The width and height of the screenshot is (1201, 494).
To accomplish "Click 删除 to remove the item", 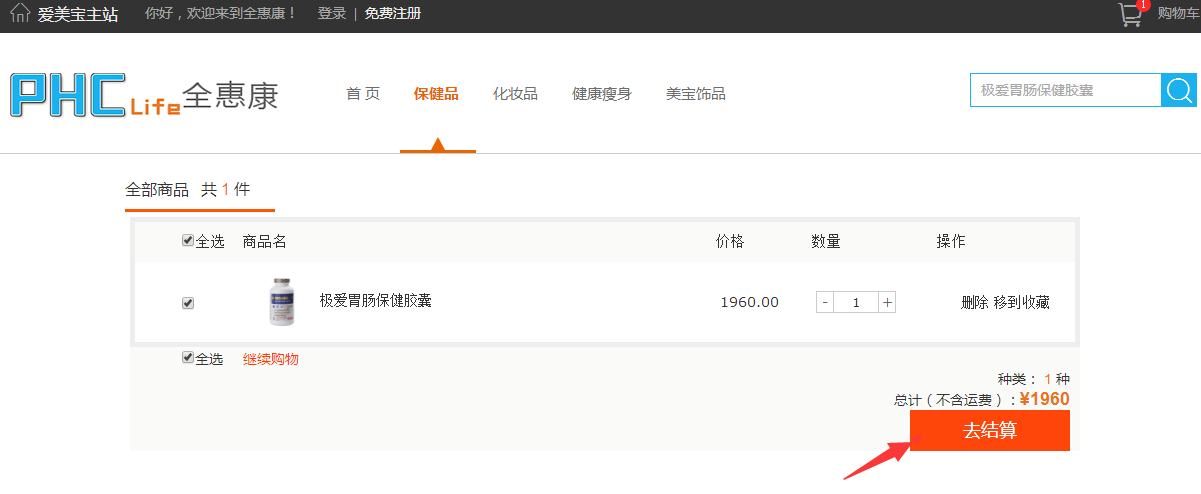I will point(975,303).
